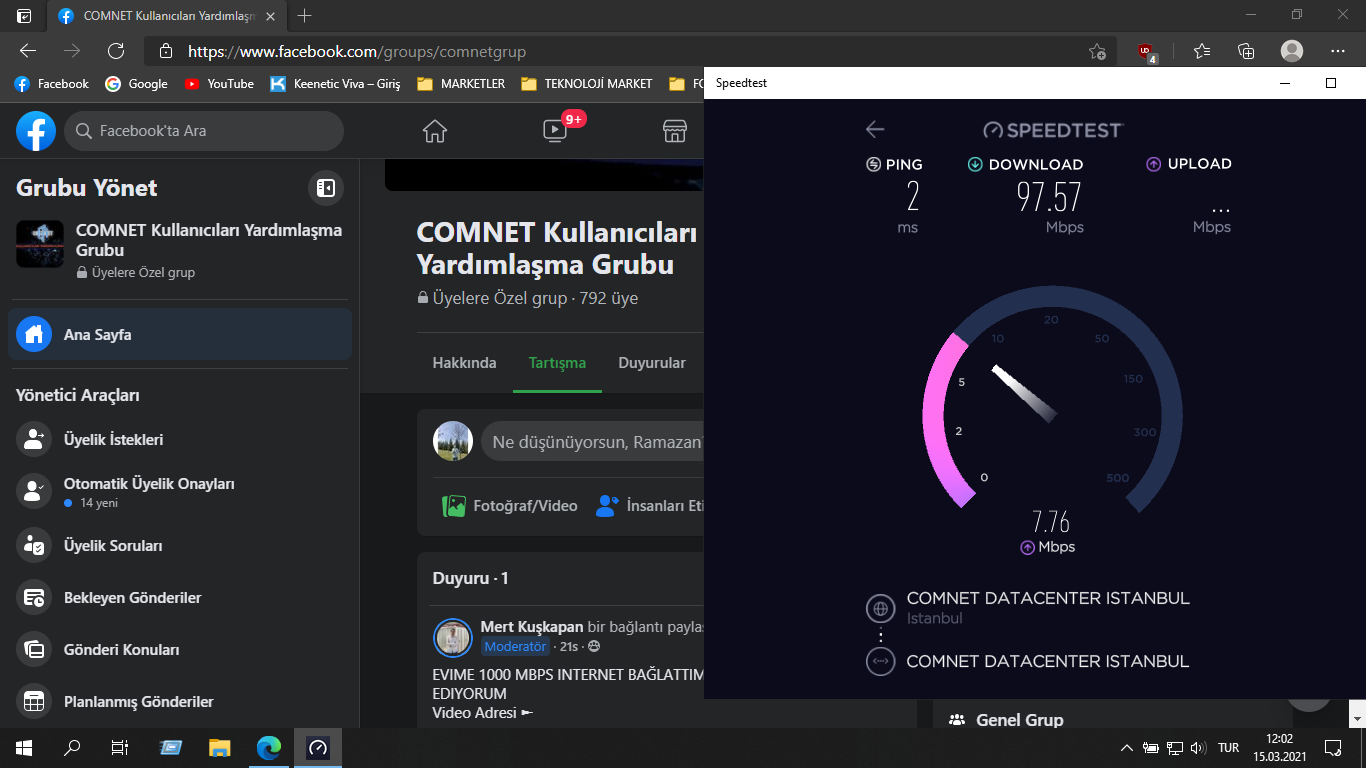Click the Speedtest speed gauge needle
Image resolution: width=1366 pixels, height=768 pixels.
click(x=1024, y=393)
